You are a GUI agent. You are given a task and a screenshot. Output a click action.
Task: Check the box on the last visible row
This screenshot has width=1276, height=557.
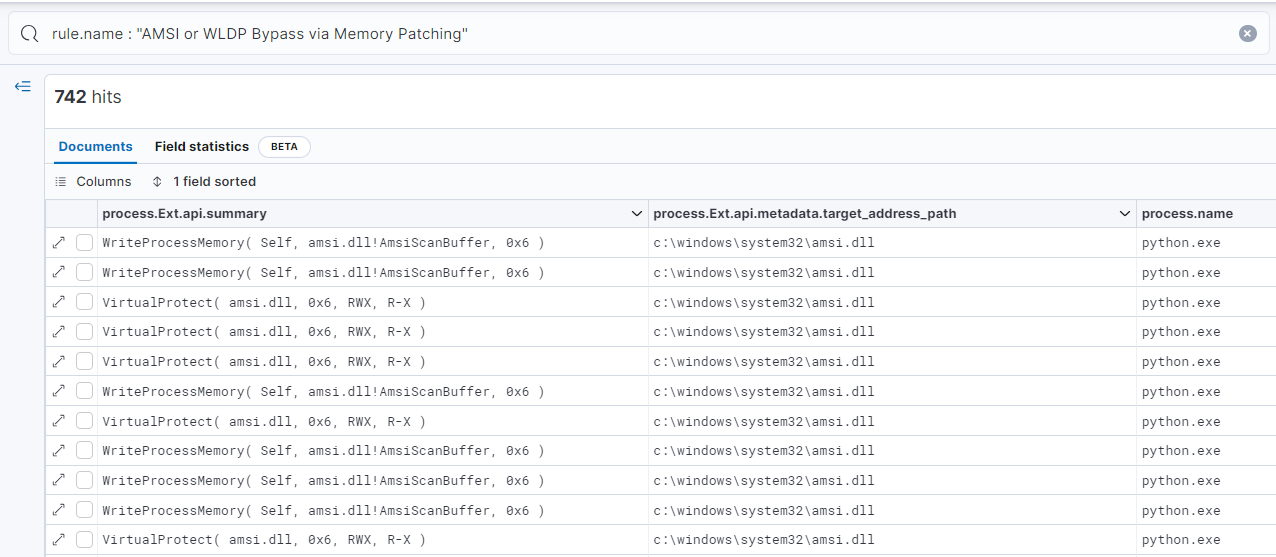[x=85, y=540]
